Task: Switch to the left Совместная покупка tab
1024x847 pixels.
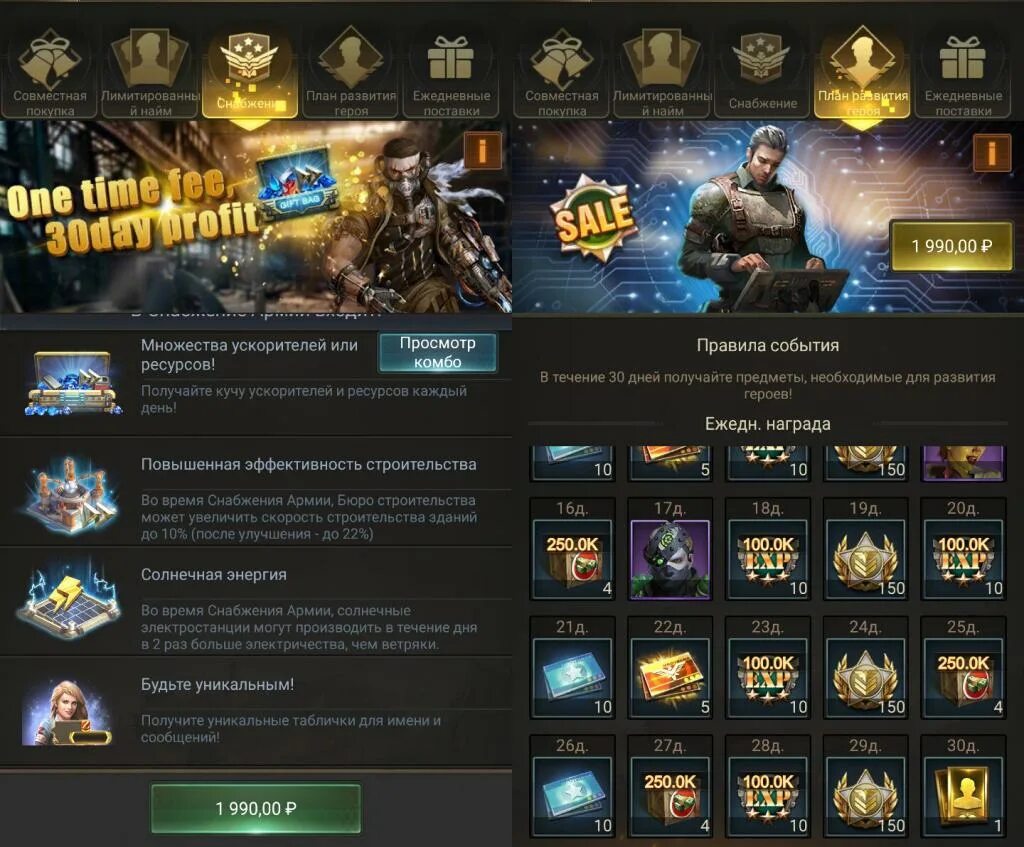Action: [x=50, y=72]
